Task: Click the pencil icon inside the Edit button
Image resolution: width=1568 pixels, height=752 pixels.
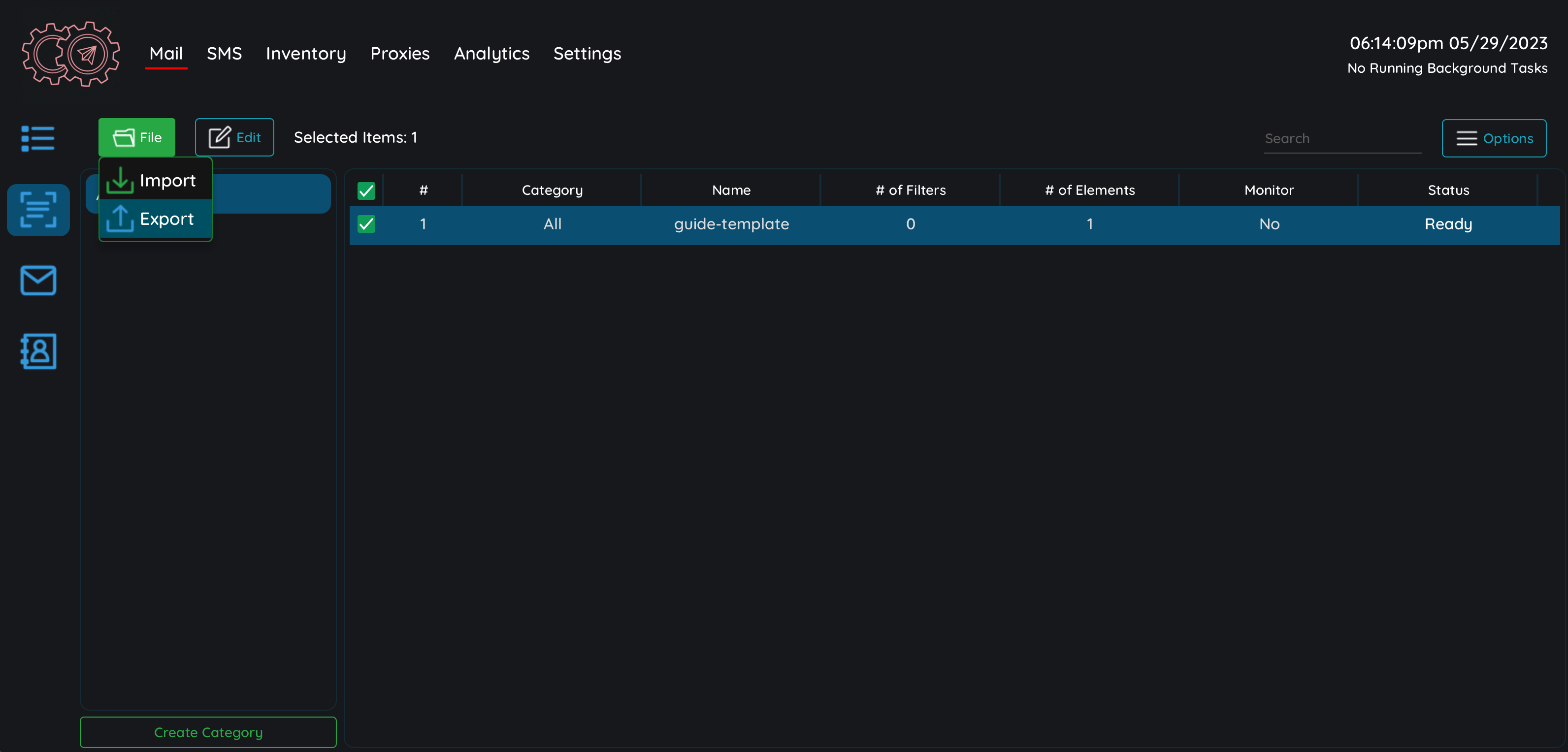Action: [220, 137]
